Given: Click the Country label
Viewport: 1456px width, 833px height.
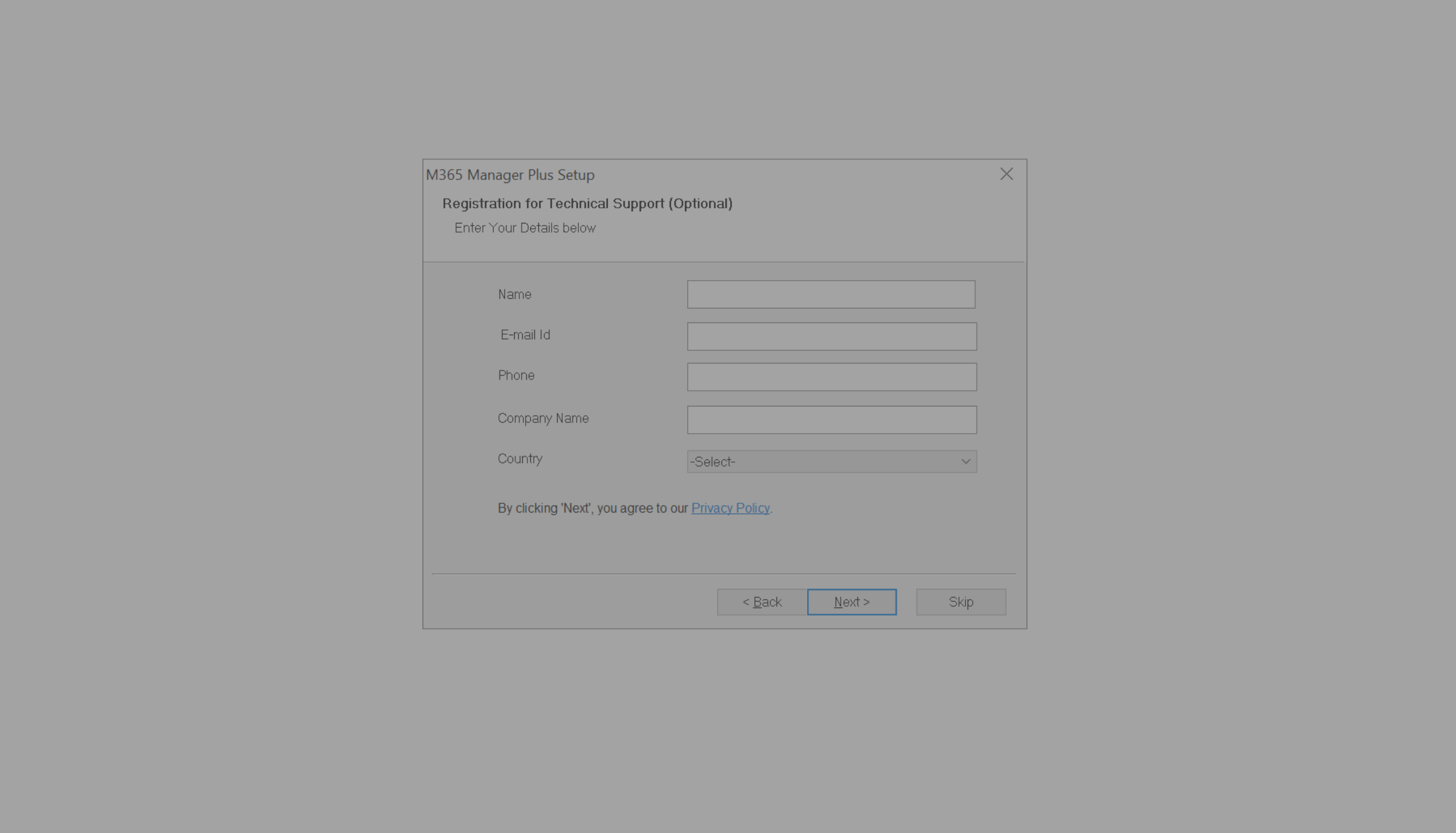Looking at the screenshot, I should click(520, 459).
